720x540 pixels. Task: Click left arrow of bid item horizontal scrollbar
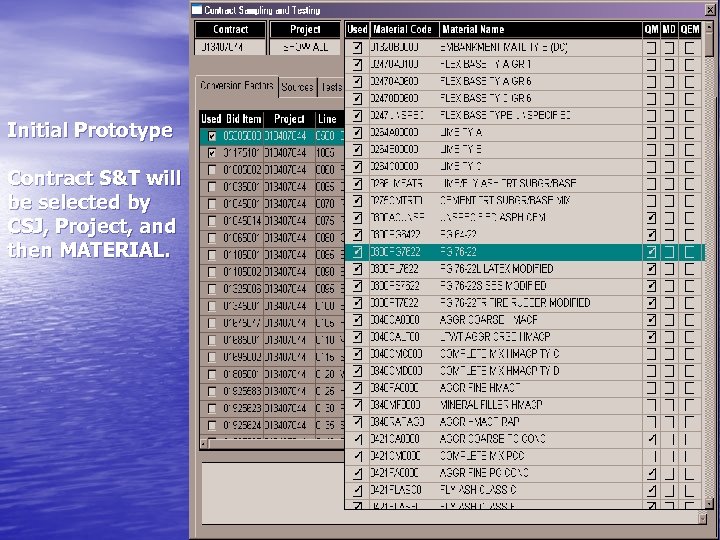coord(204,444)
